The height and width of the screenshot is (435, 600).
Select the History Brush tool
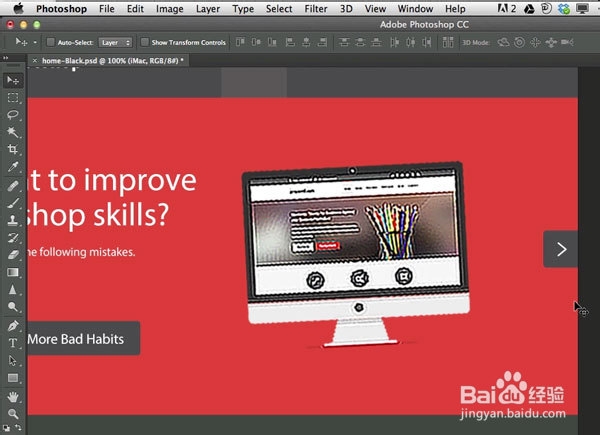click(x=13, y=238)
